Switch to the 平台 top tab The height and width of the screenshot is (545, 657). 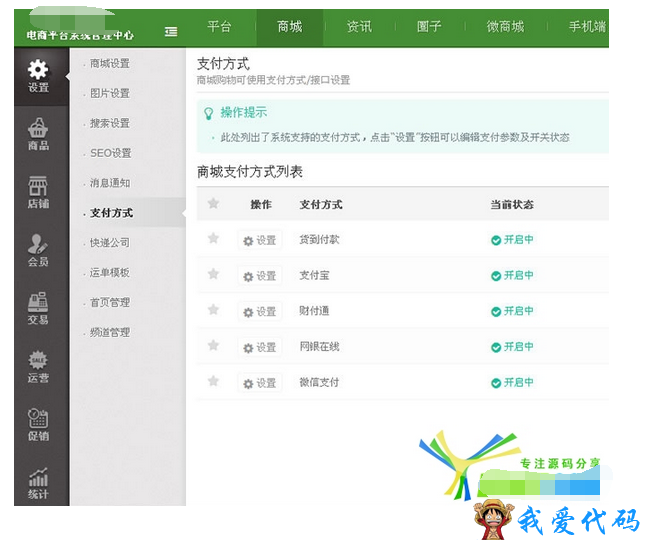pos(219,27)
